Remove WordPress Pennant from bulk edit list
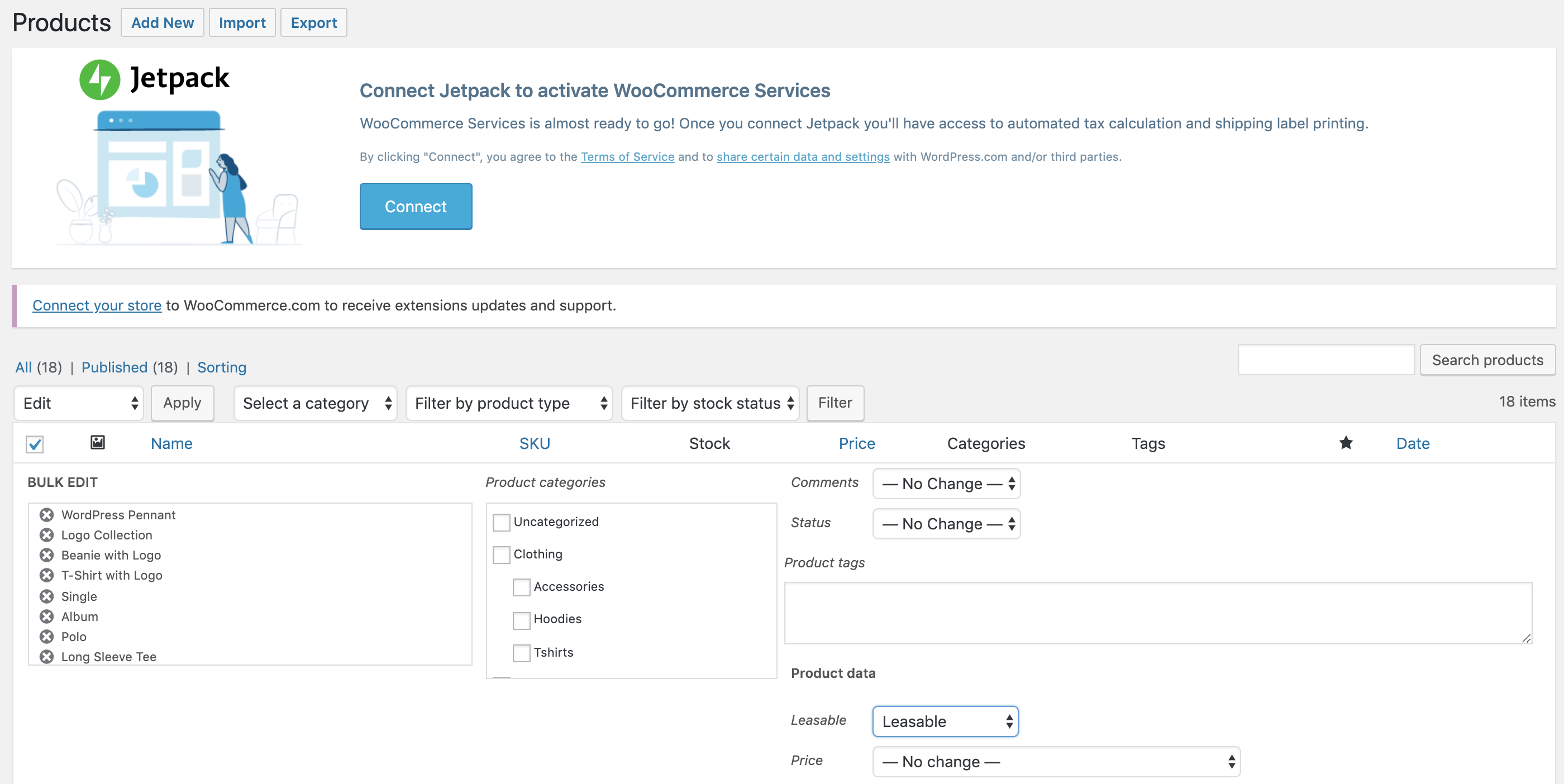 (x=46, y=515)
